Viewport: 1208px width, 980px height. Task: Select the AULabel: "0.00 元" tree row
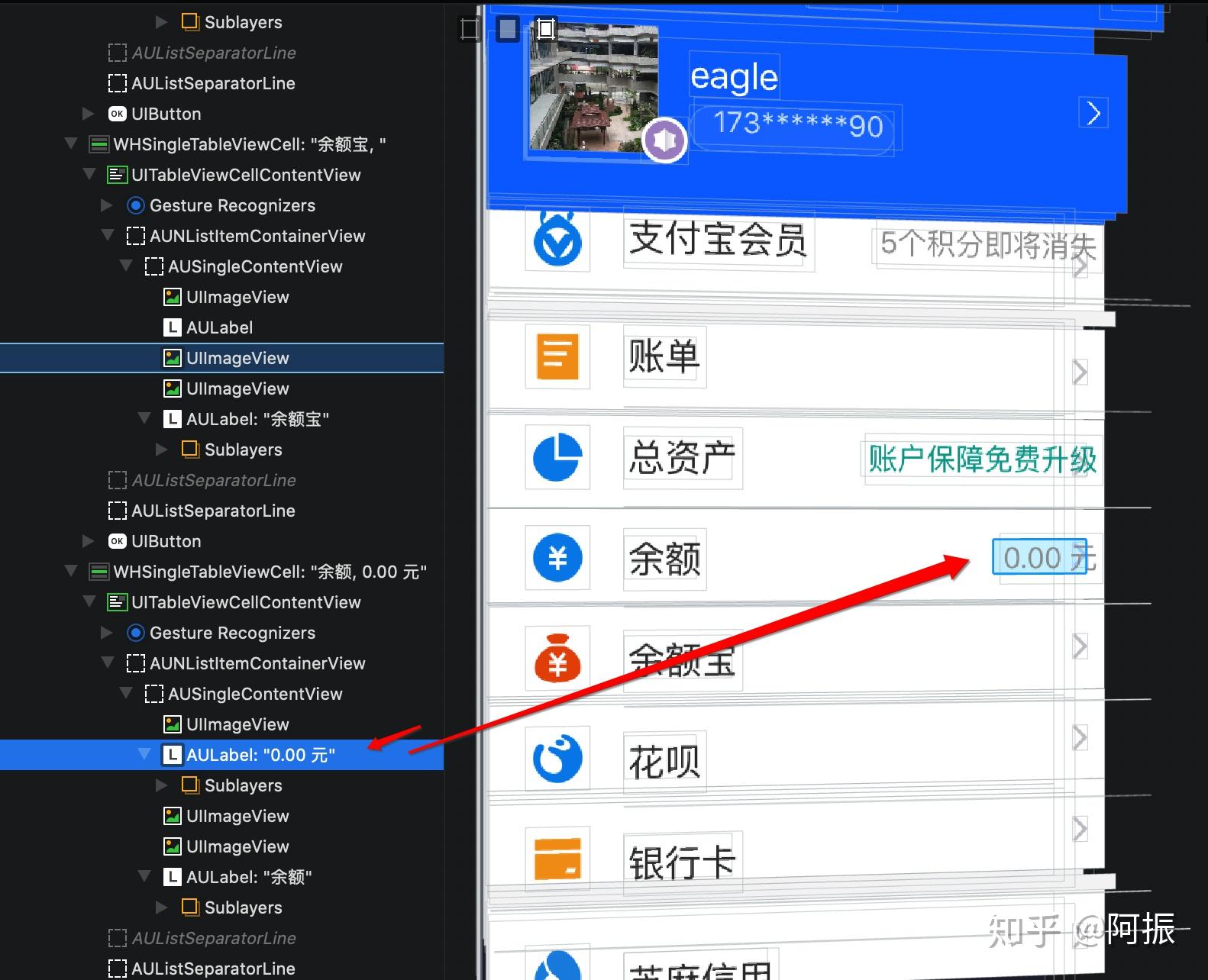point(221,755)
